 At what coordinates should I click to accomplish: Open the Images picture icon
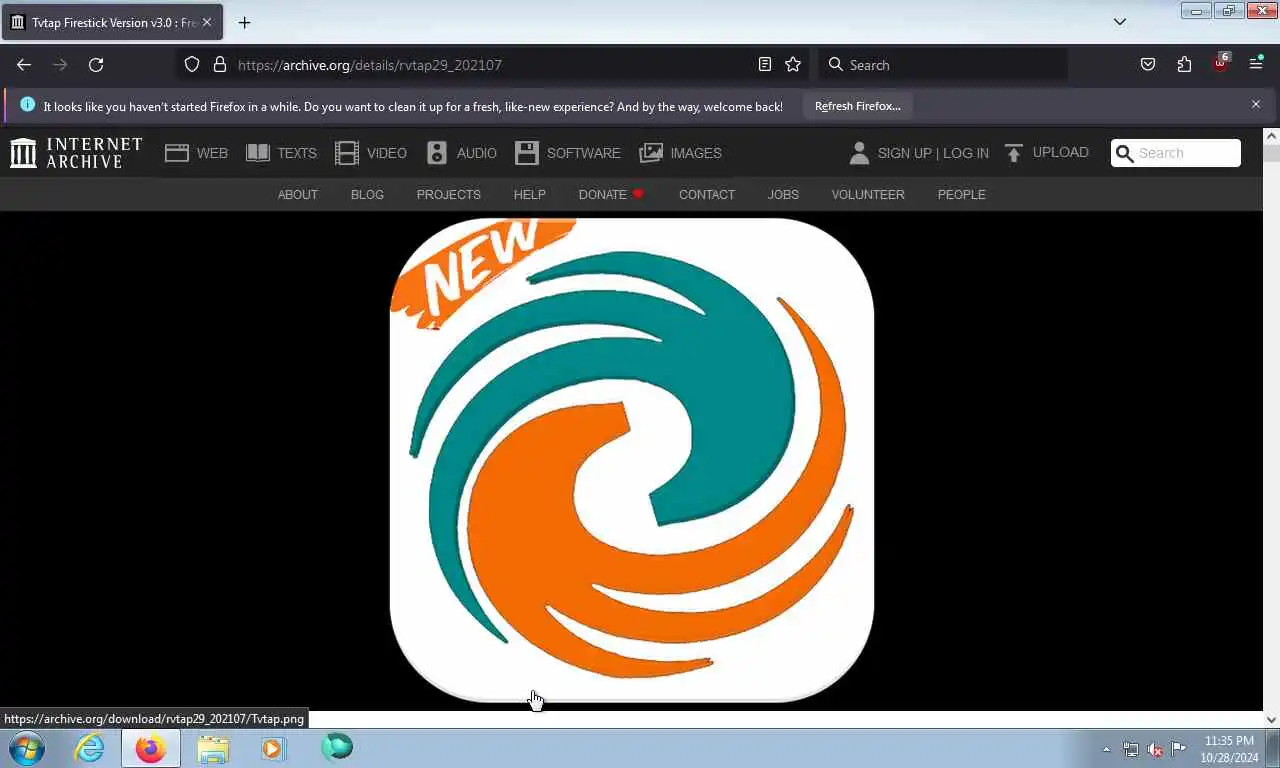pyautogui.click(x=651, y=153)
